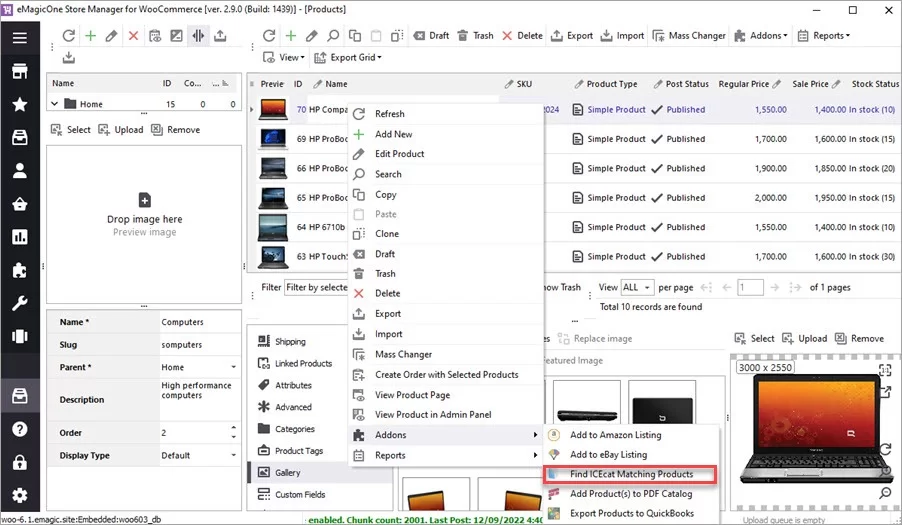Click the lock icon in sidebar
Image resolution: width=902 pixels, height=525 pixels.
[19, 462]
